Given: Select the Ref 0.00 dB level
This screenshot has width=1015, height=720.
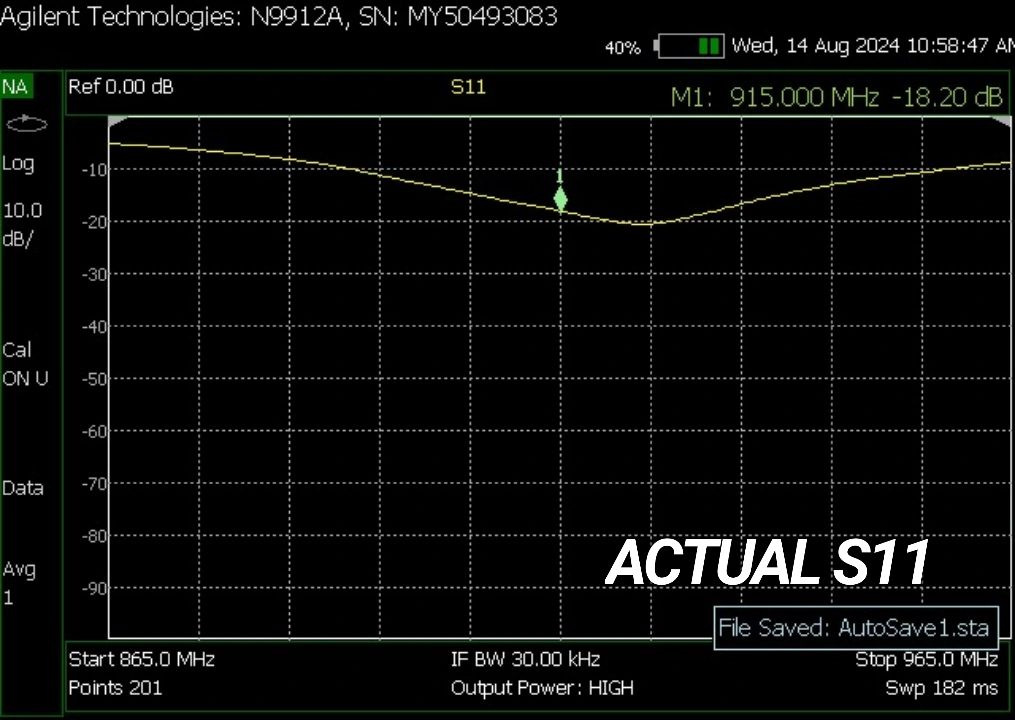Looking at the screenshot, I should click(120, 87).
